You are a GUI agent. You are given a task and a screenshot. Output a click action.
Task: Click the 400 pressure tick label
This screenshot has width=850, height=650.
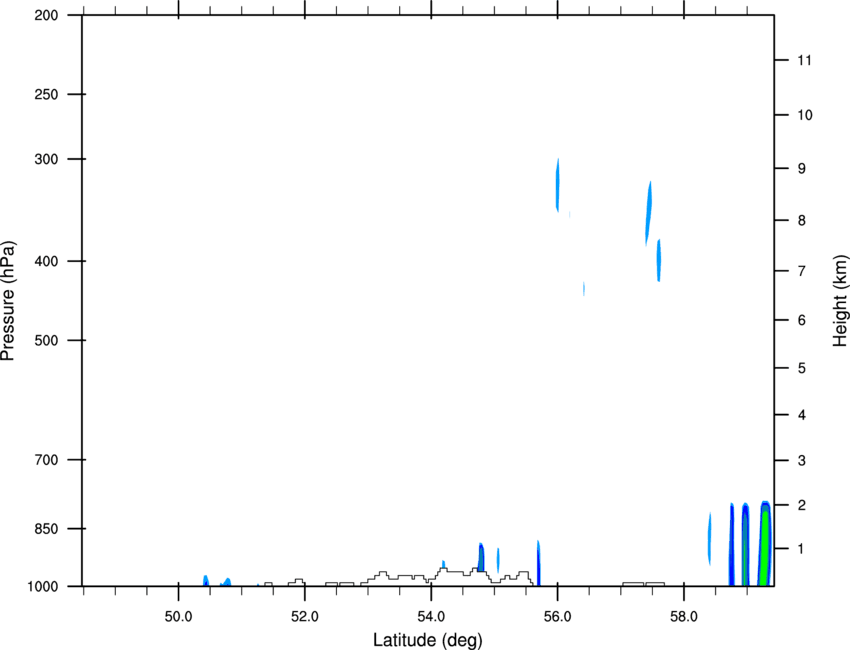coord(46,261)
